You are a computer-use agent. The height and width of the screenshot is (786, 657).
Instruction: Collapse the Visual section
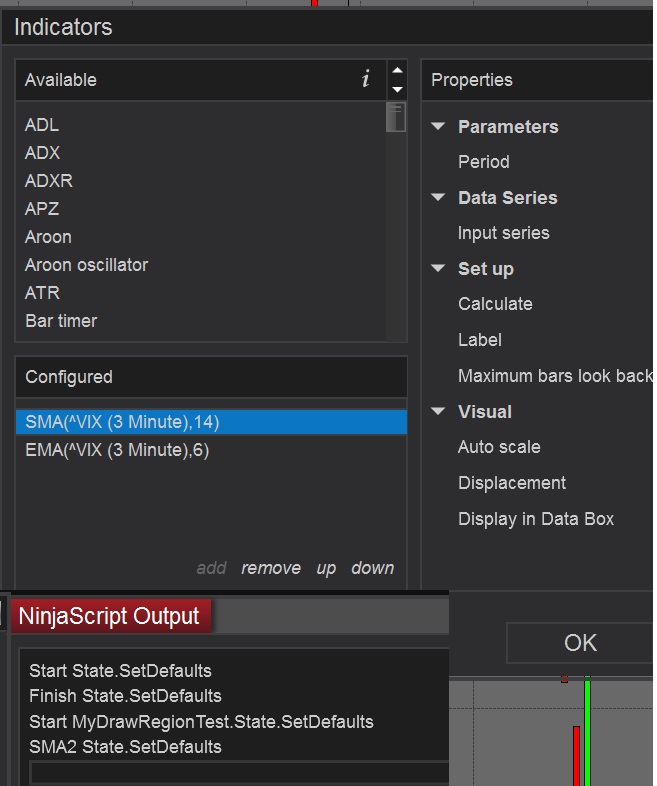[438, 411]
